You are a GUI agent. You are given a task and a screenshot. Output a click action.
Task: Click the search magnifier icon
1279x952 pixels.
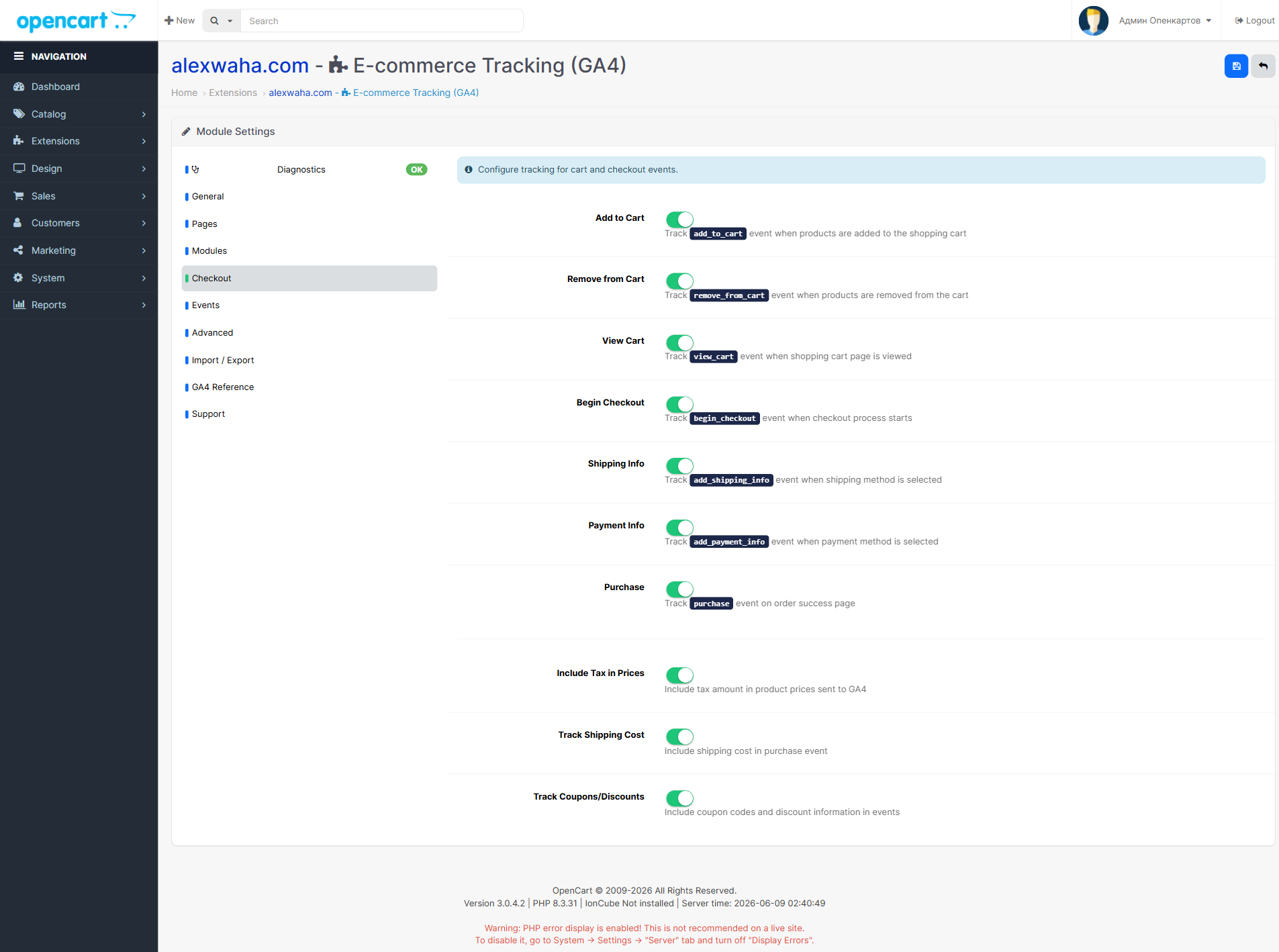point(214,21)
